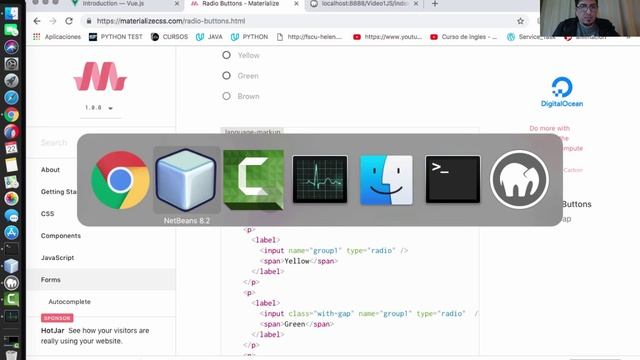Image resolution: width=640 pixels, height=360 pixels.
Task: Open Autocomplete under Forms
Action: 69,302
